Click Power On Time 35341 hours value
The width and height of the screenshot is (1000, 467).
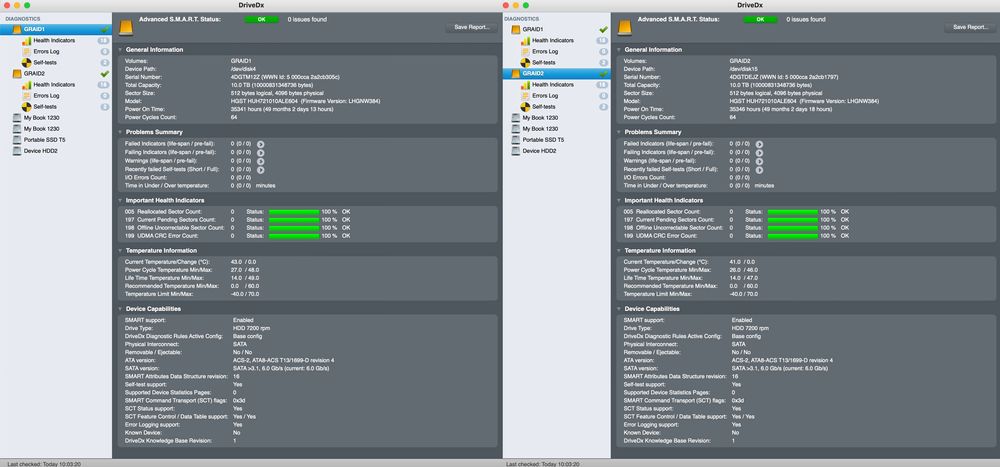coord(282,110)
